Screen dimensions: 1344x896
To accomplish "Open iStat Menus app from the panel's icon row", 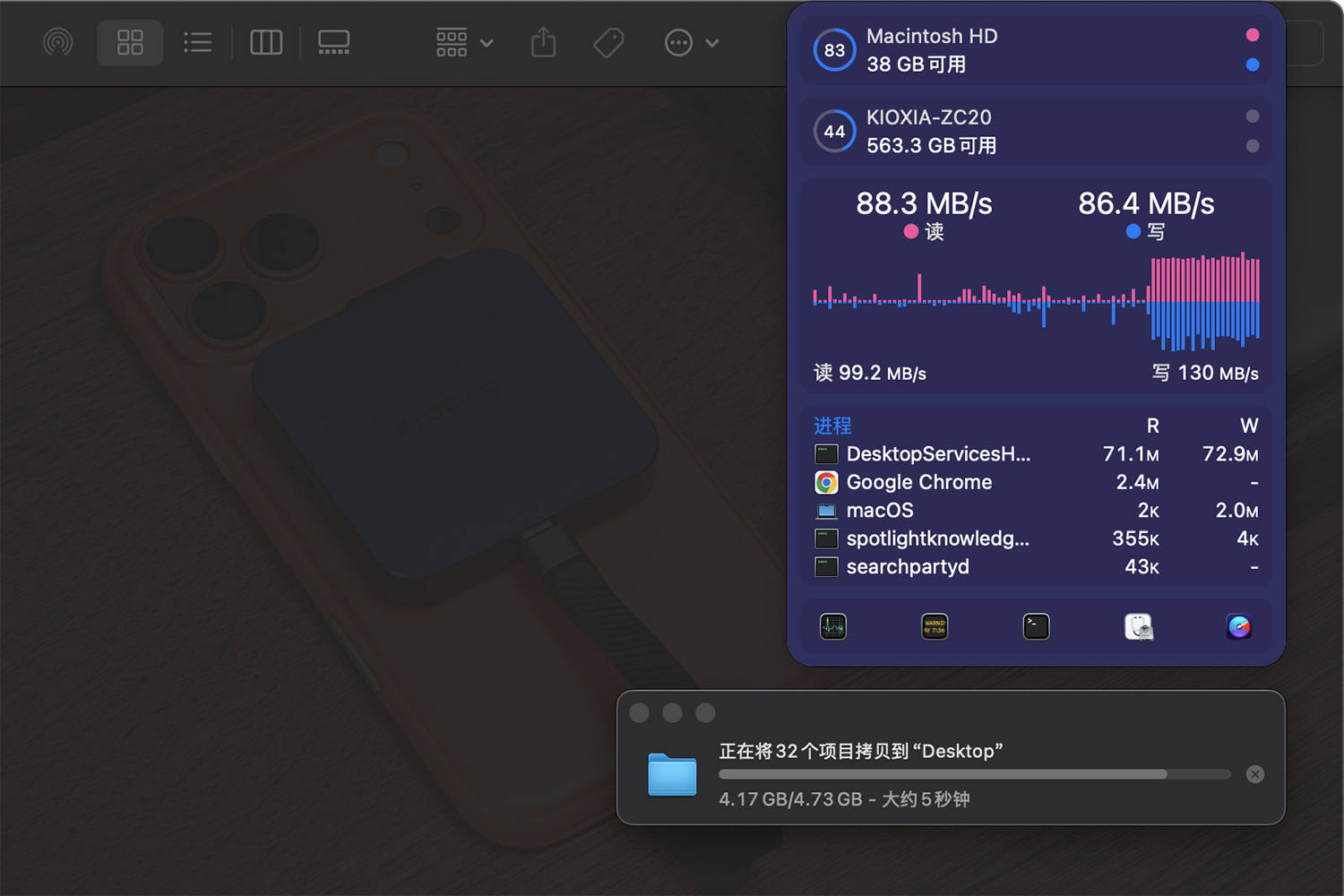I will (x=1239, y=626).
